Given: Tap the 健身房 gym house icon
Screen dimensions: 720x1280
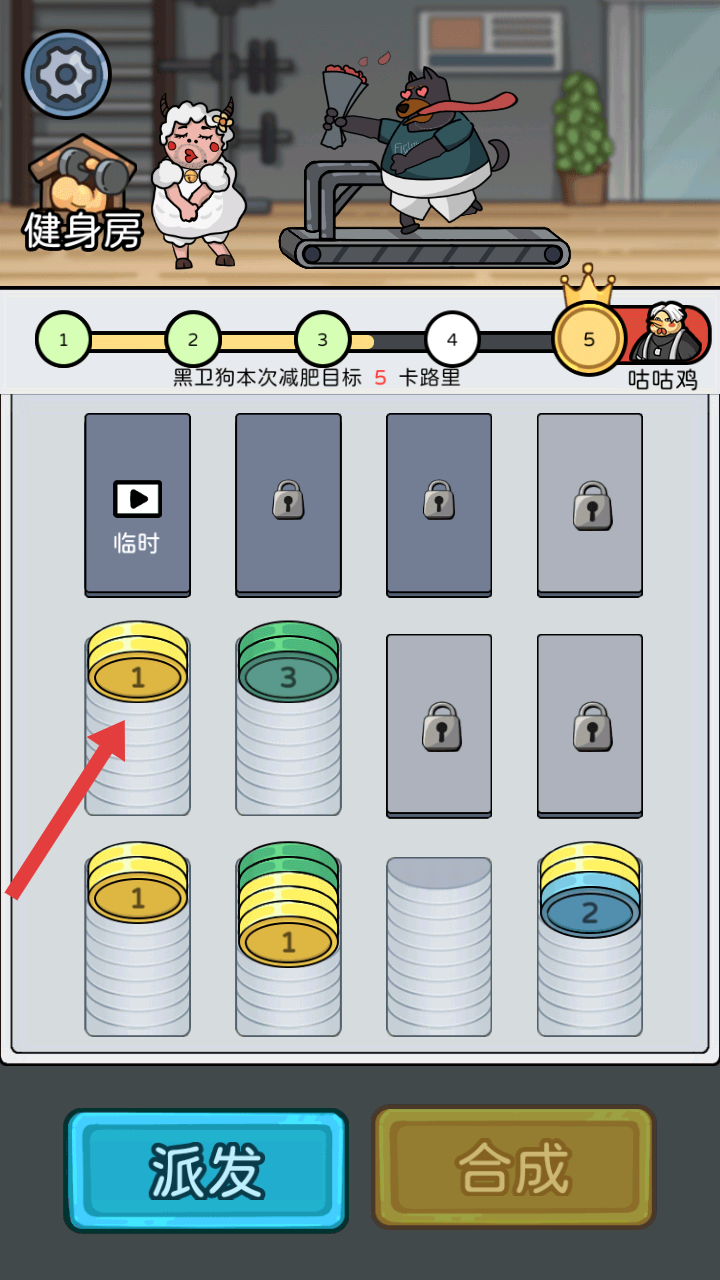Looking at the screenshot, I should tap(82, 192).
